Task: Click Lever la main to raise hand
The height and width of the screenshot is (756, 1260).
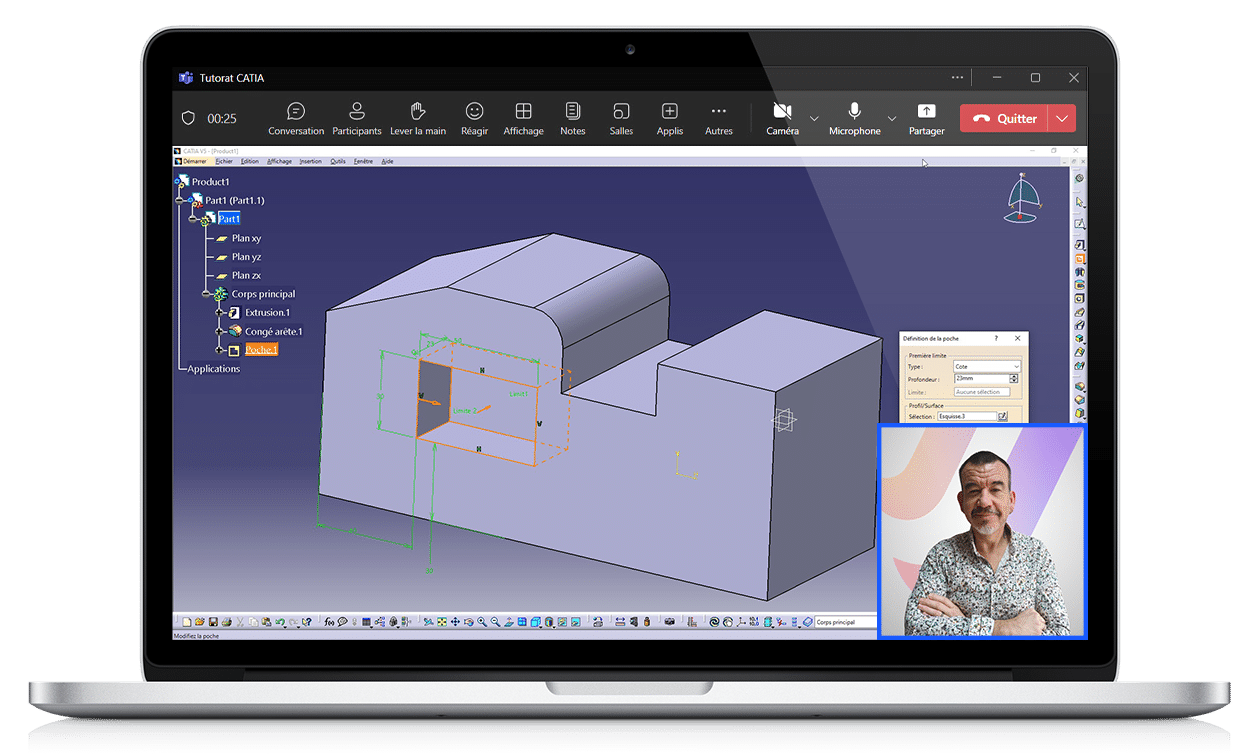Action: 418,118
